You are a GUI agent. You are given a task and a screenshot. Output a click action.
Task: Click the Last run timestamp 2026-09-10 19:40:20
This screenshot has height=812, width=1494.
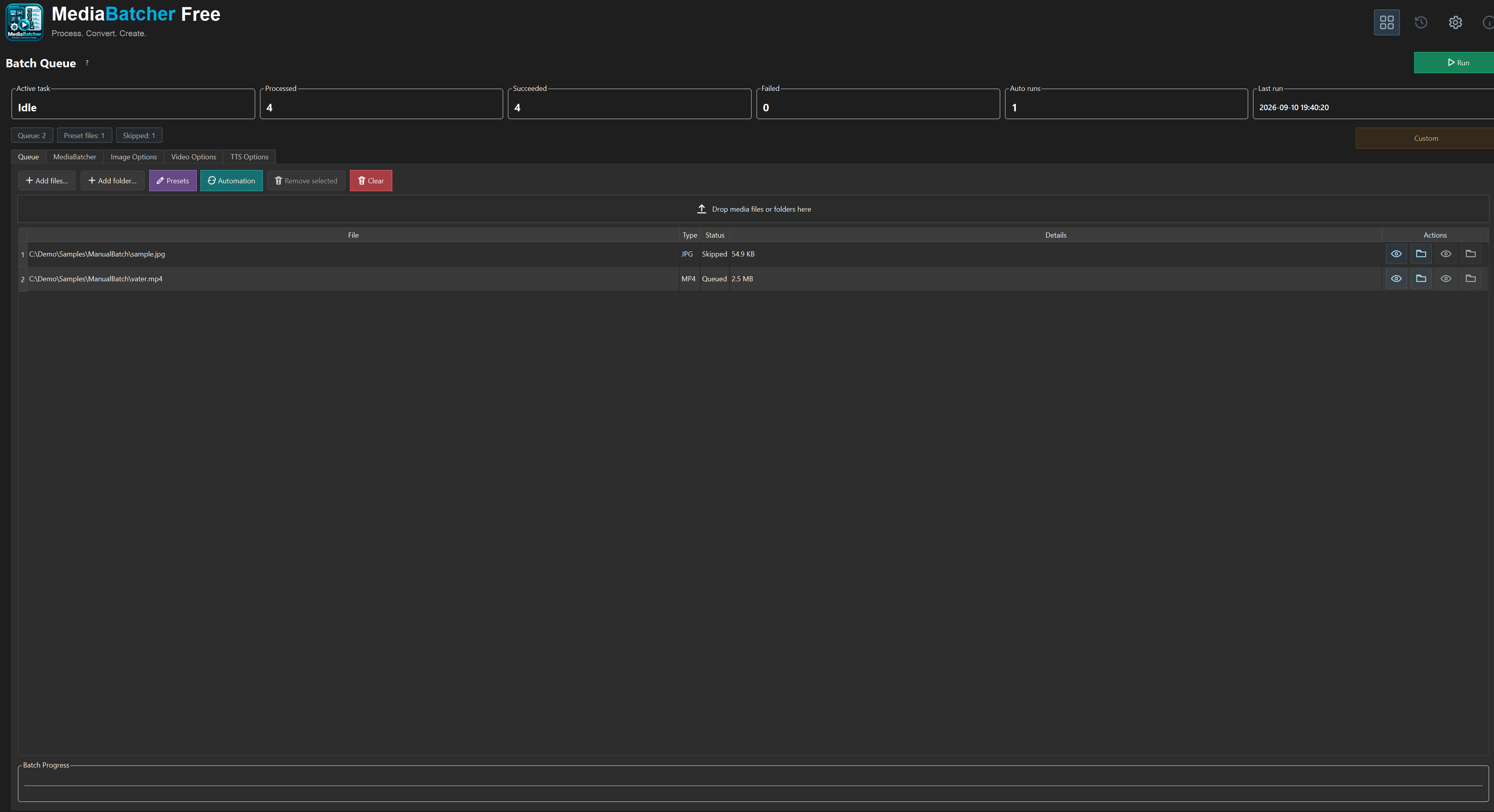point(1294,108)
